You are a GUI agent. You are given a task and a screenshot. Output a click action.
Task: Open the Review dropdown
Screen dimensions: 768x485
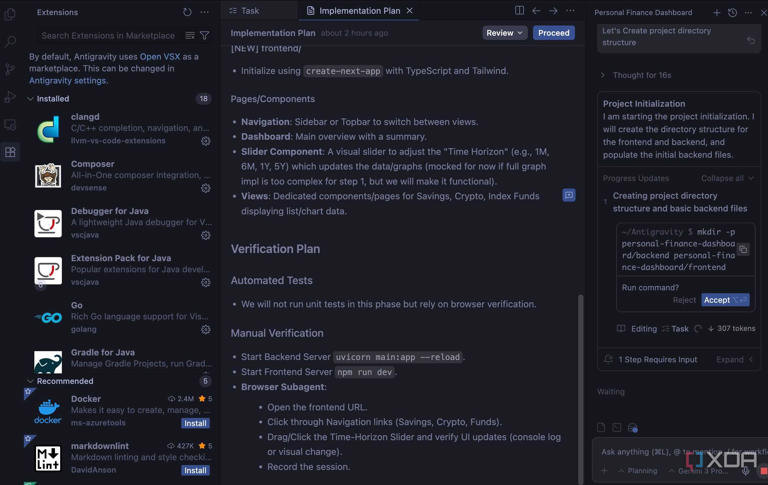click(x=504, y=33)
